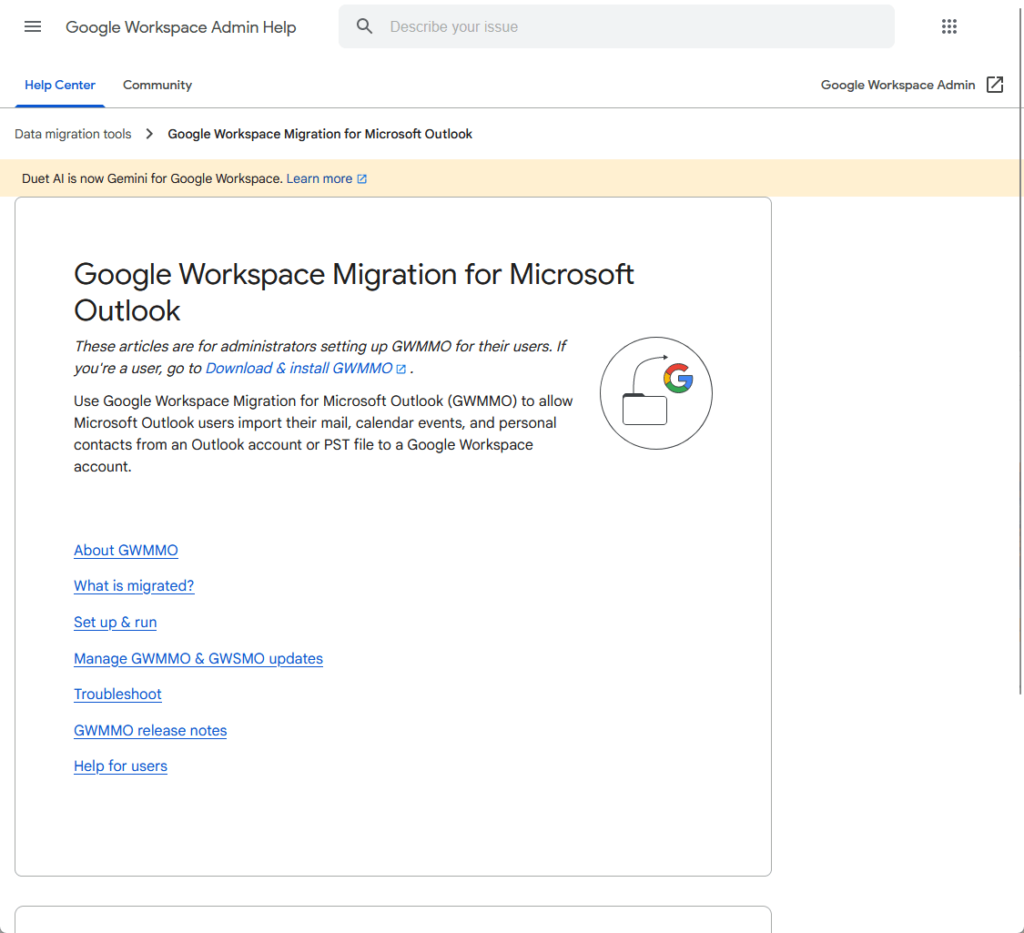The height and width of the screenshot is (933, 1024).
Task: Focus the Describe your issue search field
Action: point(616,27)
